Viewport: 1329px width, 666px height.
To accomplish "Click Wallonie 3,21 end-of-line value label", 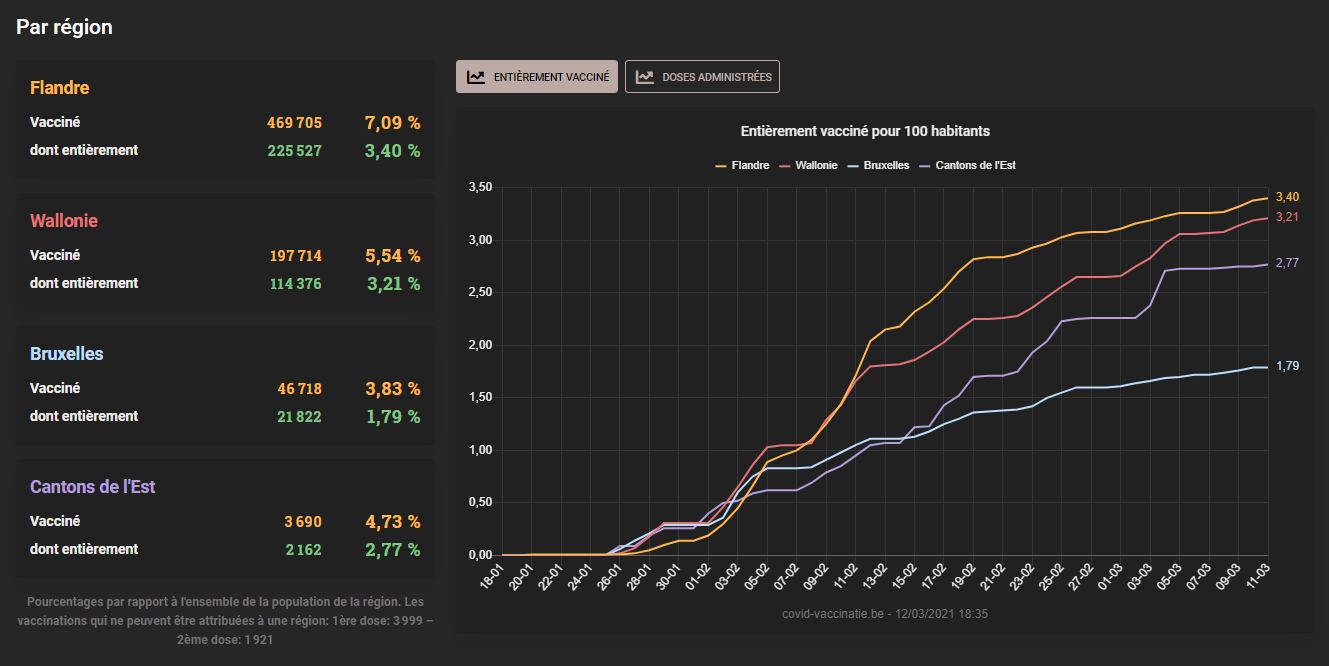I will click(1287, 217).
